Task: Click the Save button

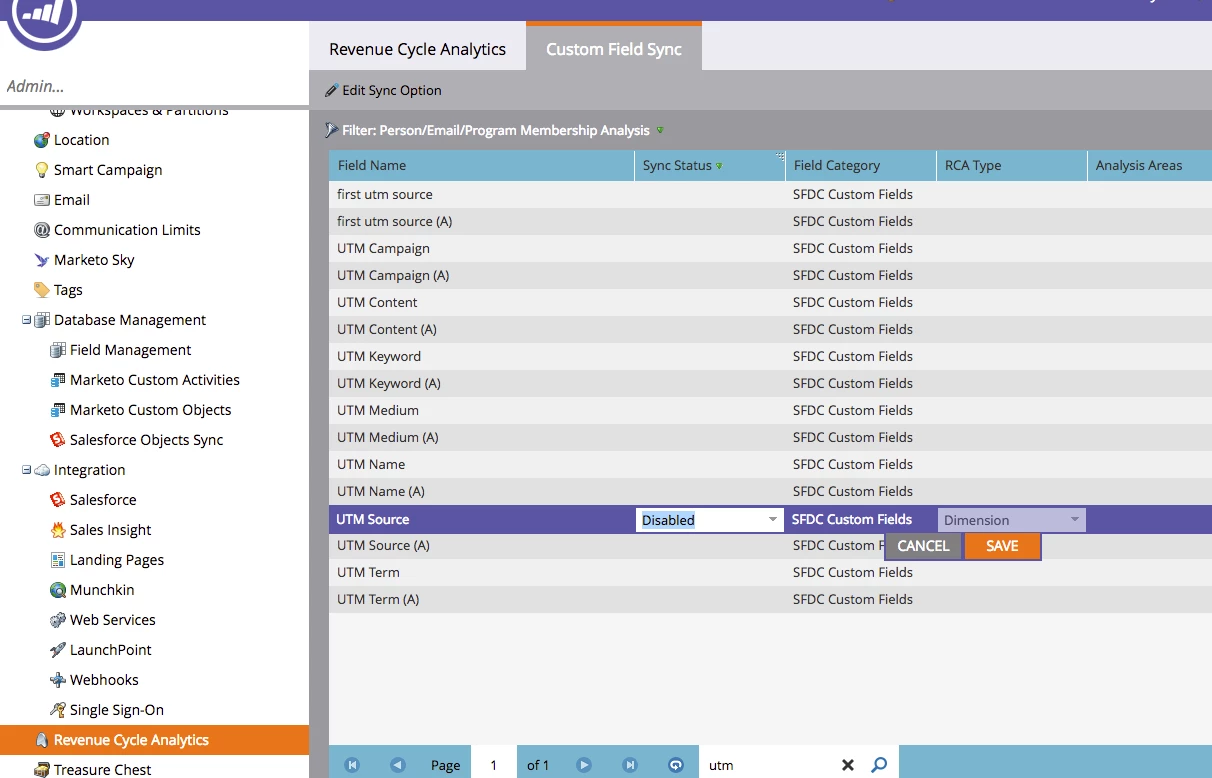Action: tap(1002, 546)
